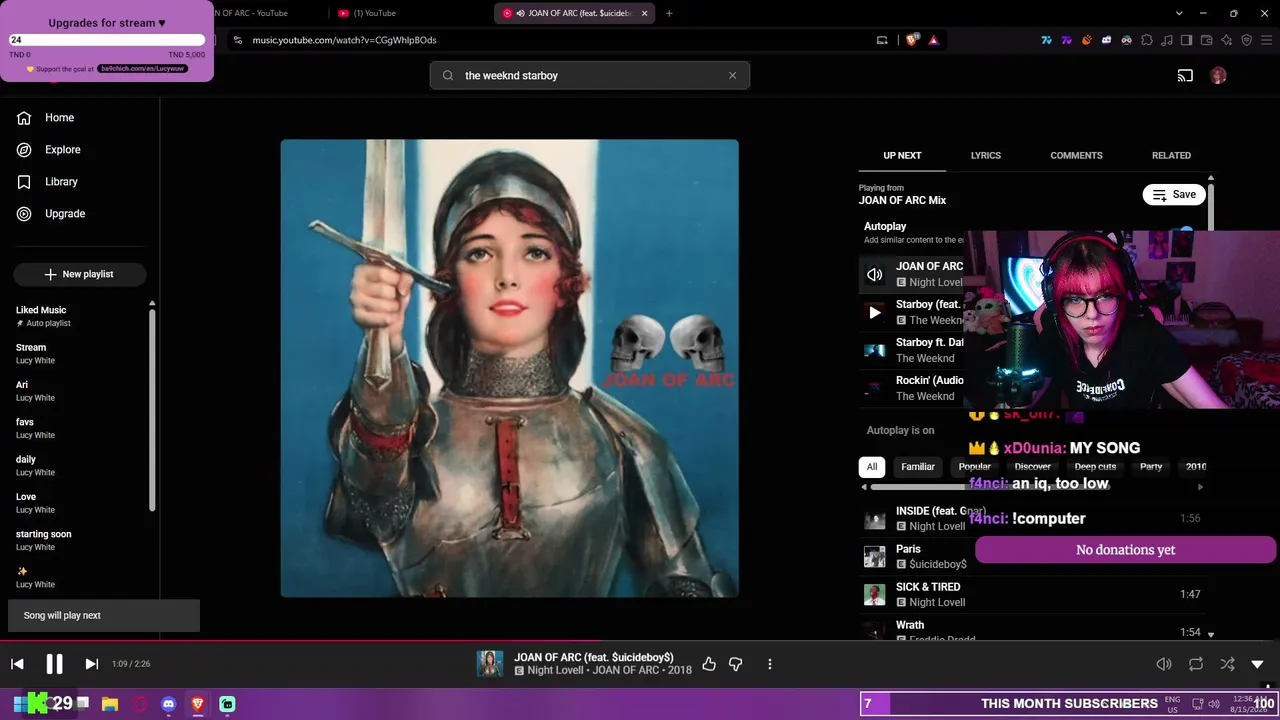The height and width of the screenshot is (720, 1280).
Task: Open the browser media control music note
Action: coord(1167,40)
